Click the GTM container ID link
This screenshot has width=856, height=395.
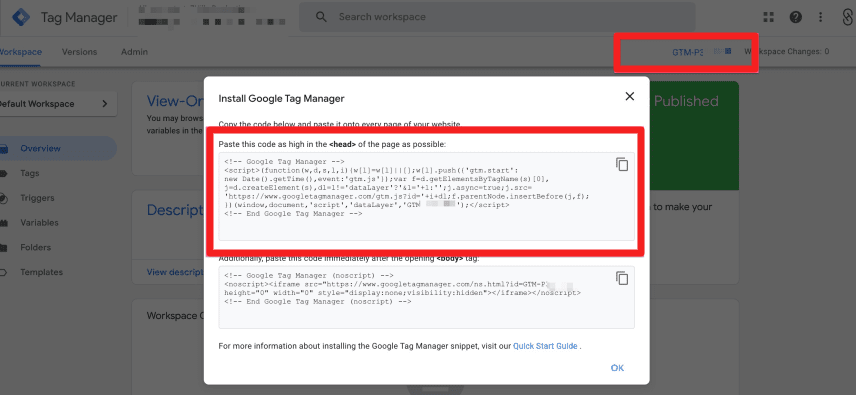702,52
